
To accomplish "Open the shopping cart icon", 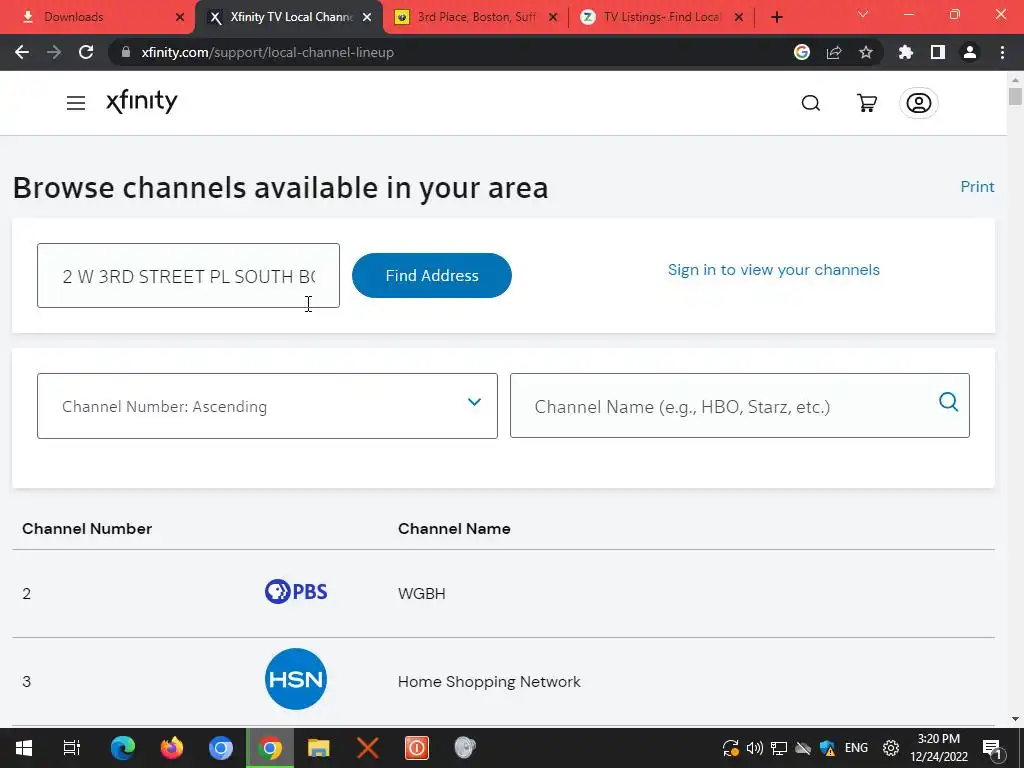I will click(x=867, y=103).
